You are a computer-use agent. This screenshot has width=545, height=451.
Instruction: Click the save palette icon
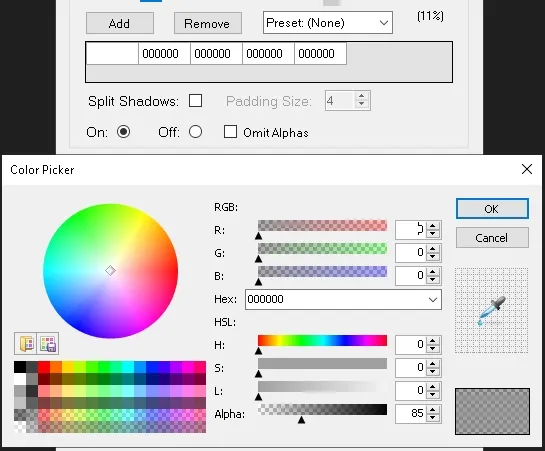[48, 344]
